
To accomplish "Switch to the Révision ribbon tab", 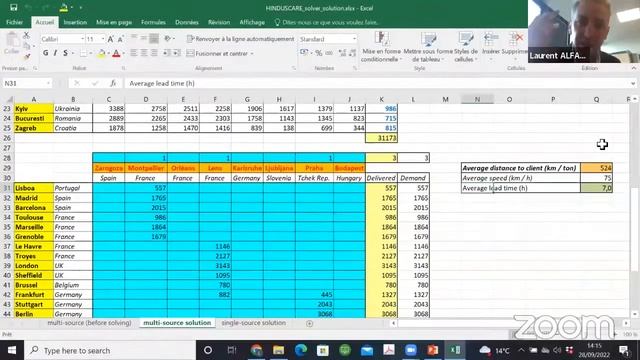I will [x=219, y=22].
